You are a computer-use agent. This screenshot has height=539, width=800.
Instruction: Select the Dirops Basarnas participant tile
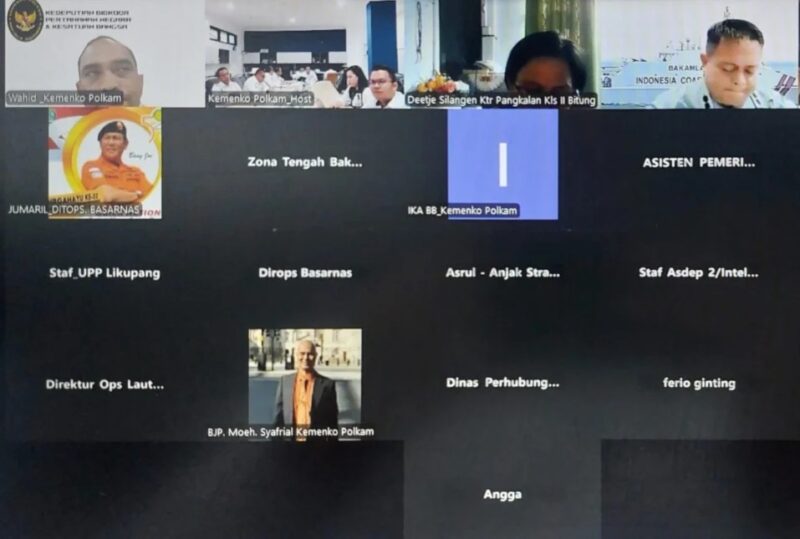pyautogui.click(x=305, y=273)
